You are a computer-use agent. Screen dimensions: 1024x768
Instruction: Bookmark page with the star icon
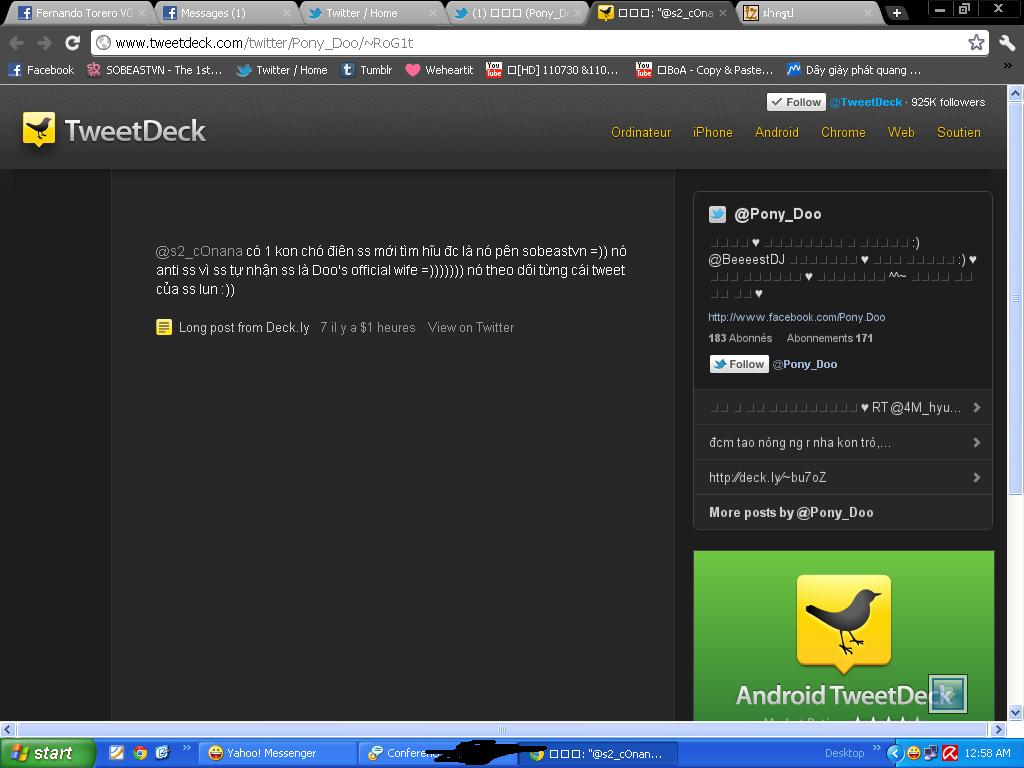[976, 43]
